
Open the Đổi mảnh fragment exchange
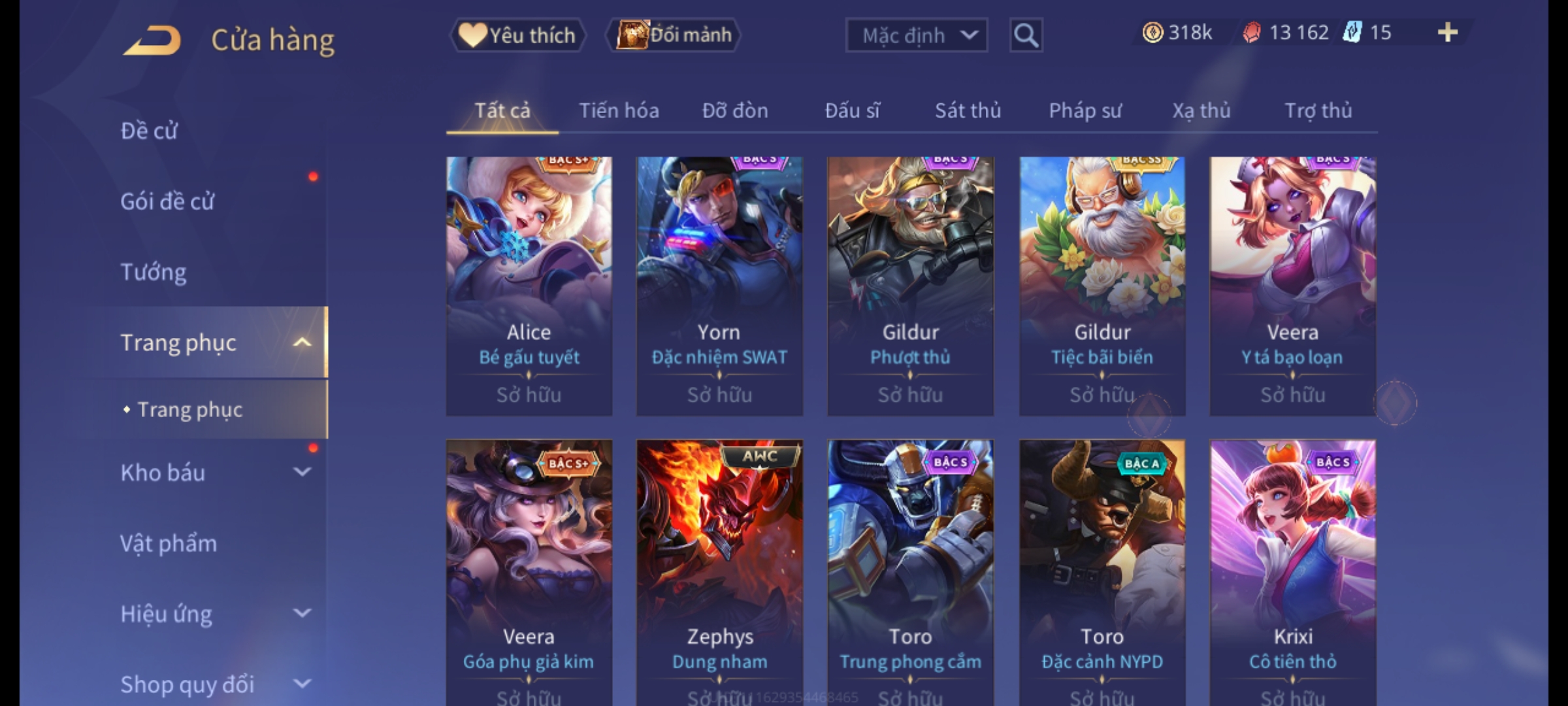coord(674,35)
